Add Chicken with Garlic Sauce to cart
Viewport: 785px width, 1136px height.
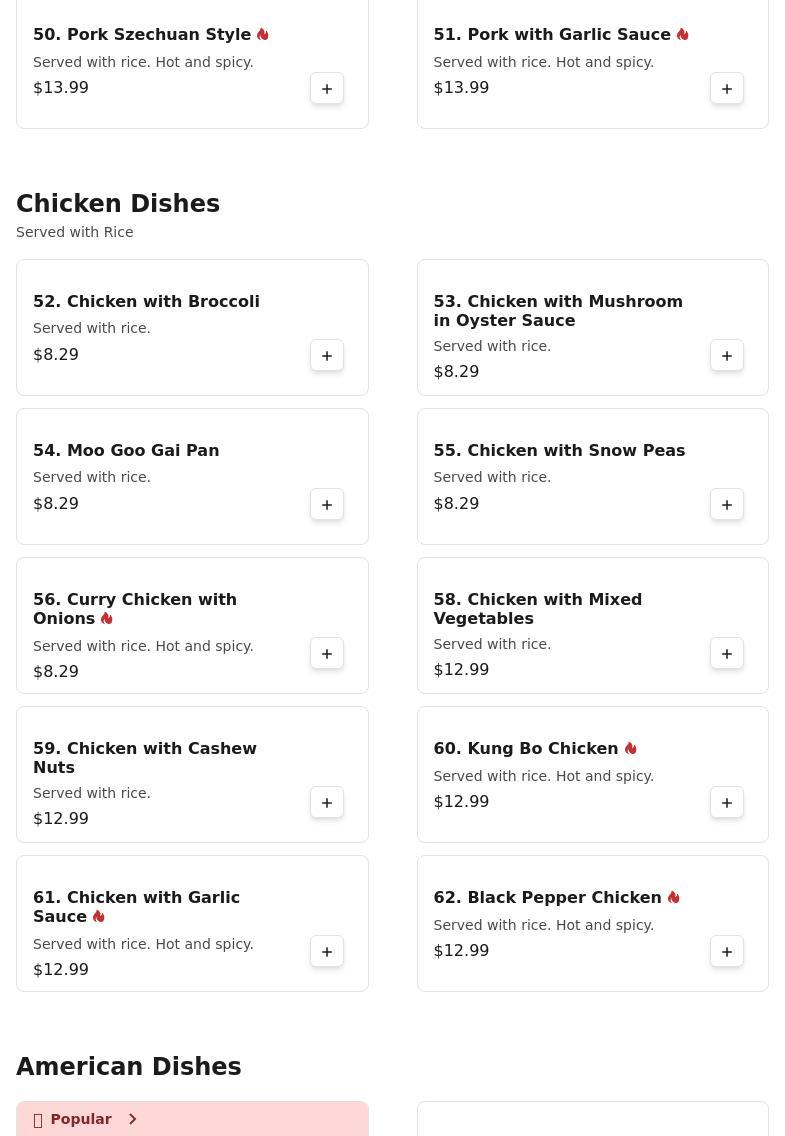[x=327, y=952]
